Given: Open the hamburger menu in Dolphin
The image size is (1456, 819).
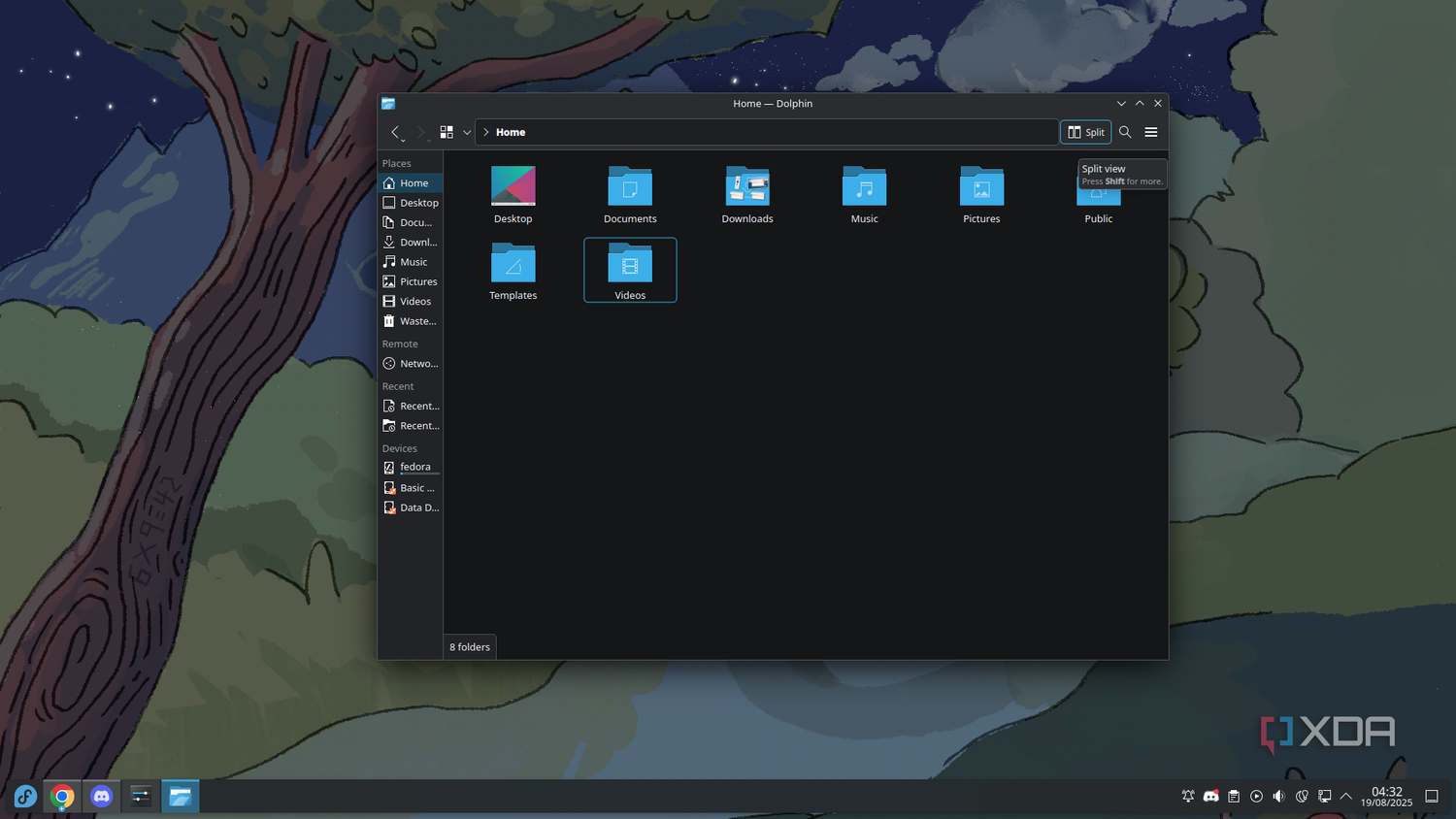Looking at the screenshot, I should [x=1151, y=132].
